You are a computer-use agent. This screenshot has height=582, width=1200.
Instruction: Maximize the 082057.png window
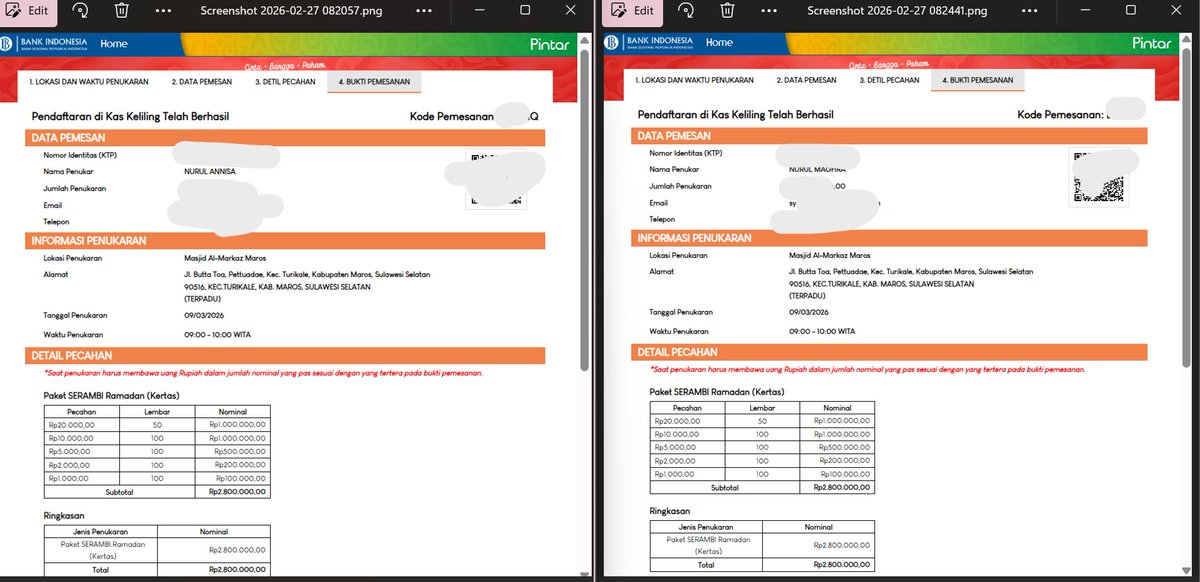point(525,10)
